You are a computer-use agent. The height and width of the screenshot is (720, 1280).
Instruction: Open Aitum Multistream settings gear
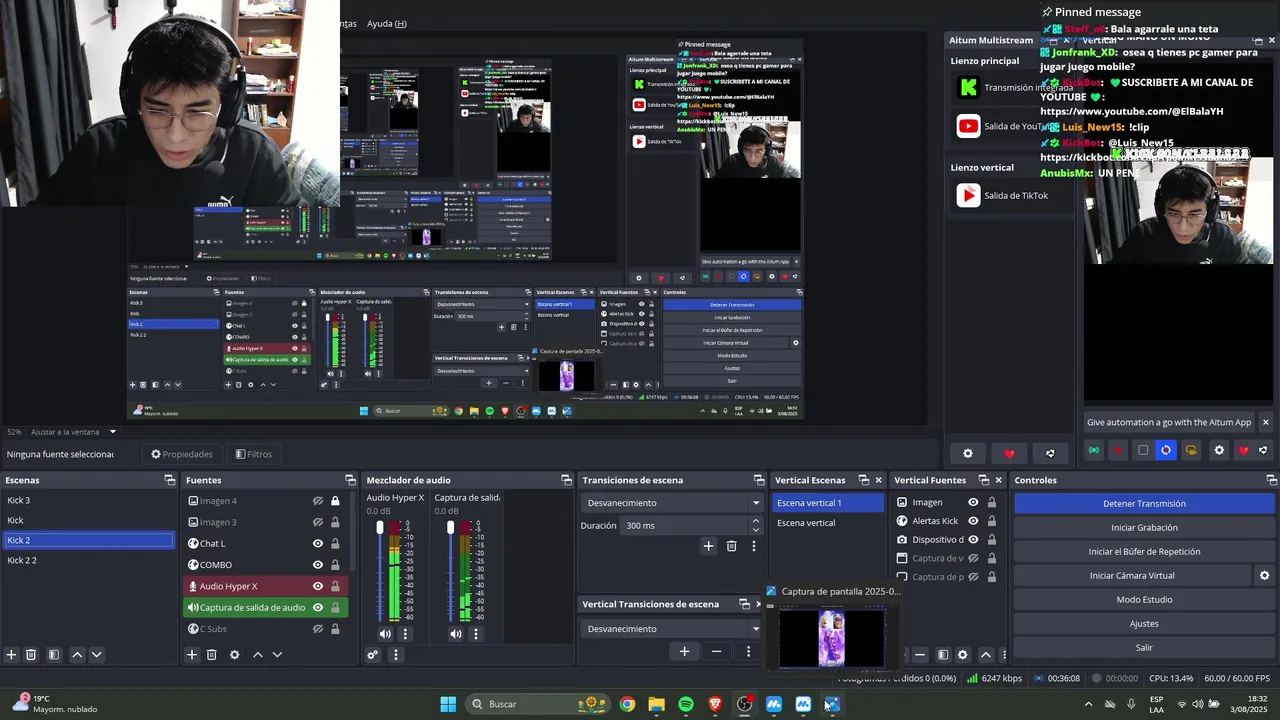[968, 453]
